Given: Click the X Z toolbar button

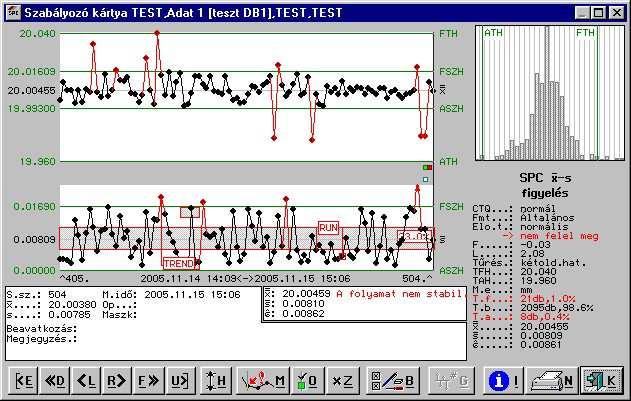Looking at the screenshot, I should 343,380.
